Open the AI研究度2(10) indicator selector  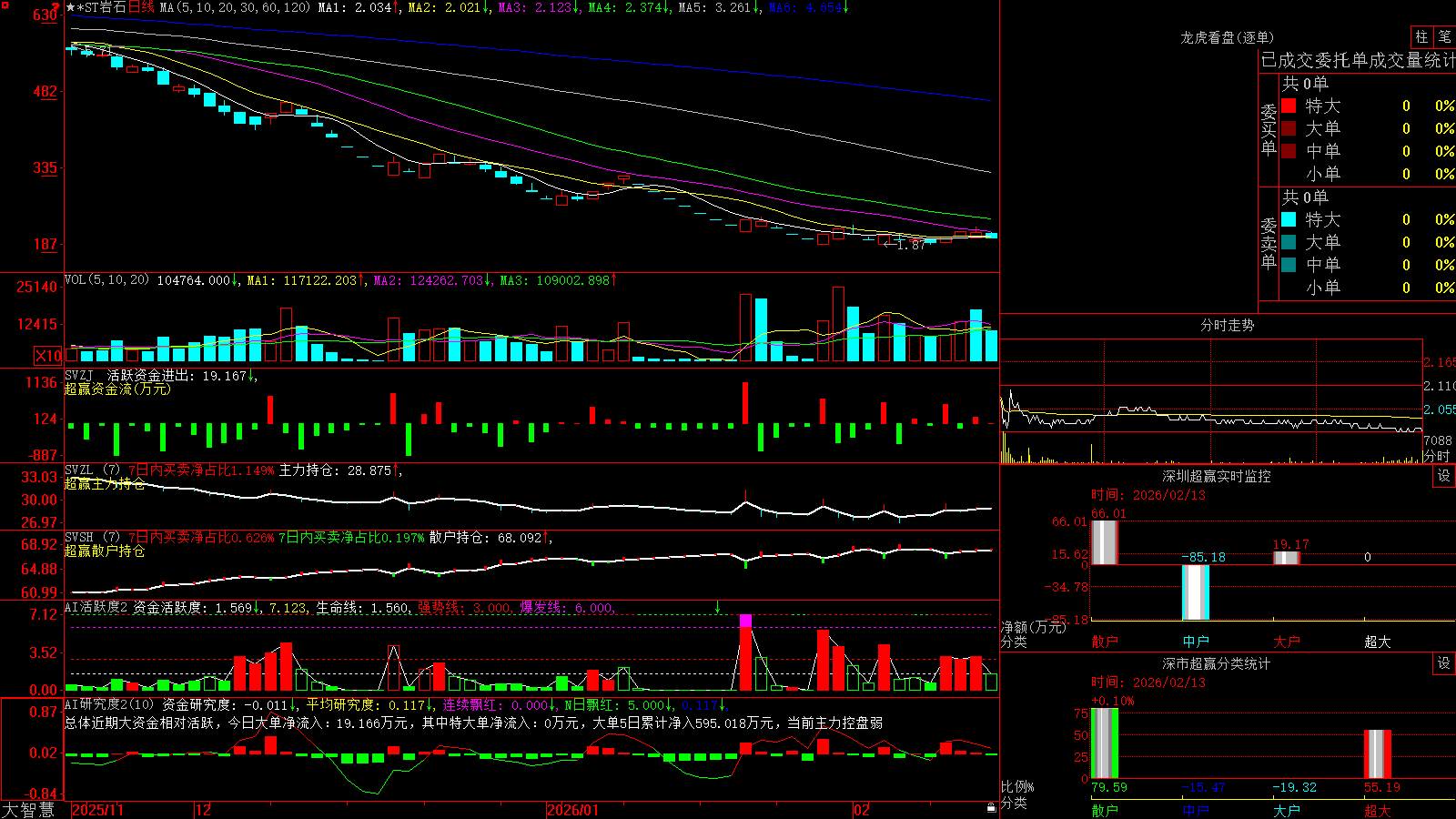(109, 704)
